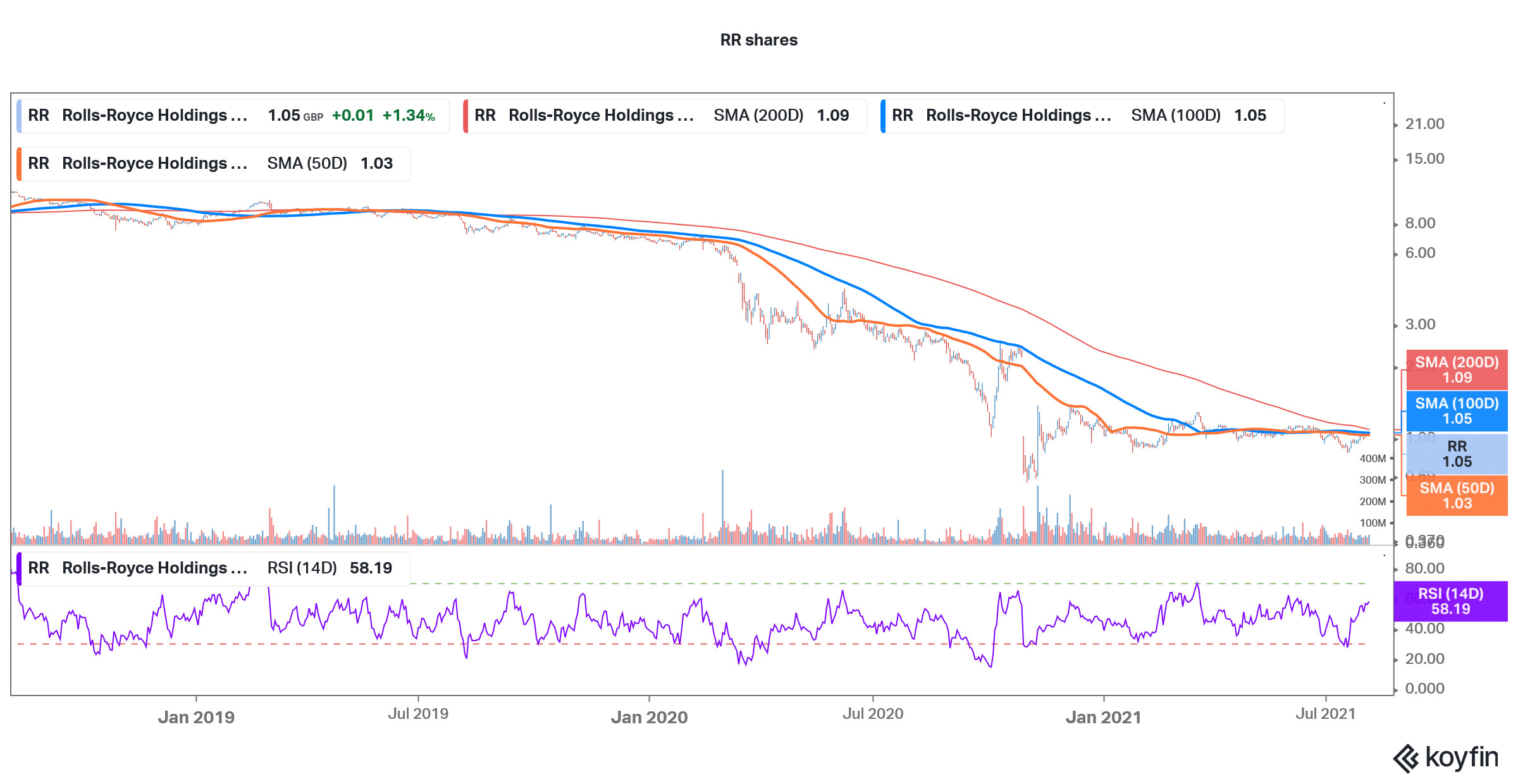Click the RR 1.05 price axis tag
The image size is (1518, 784).
tap(1457, 454)
